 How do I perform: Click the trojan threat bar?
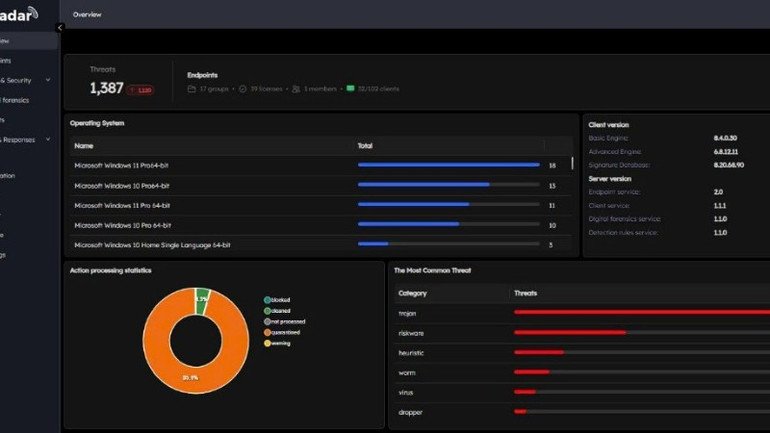pyautogui.click(x=640, y=313)
